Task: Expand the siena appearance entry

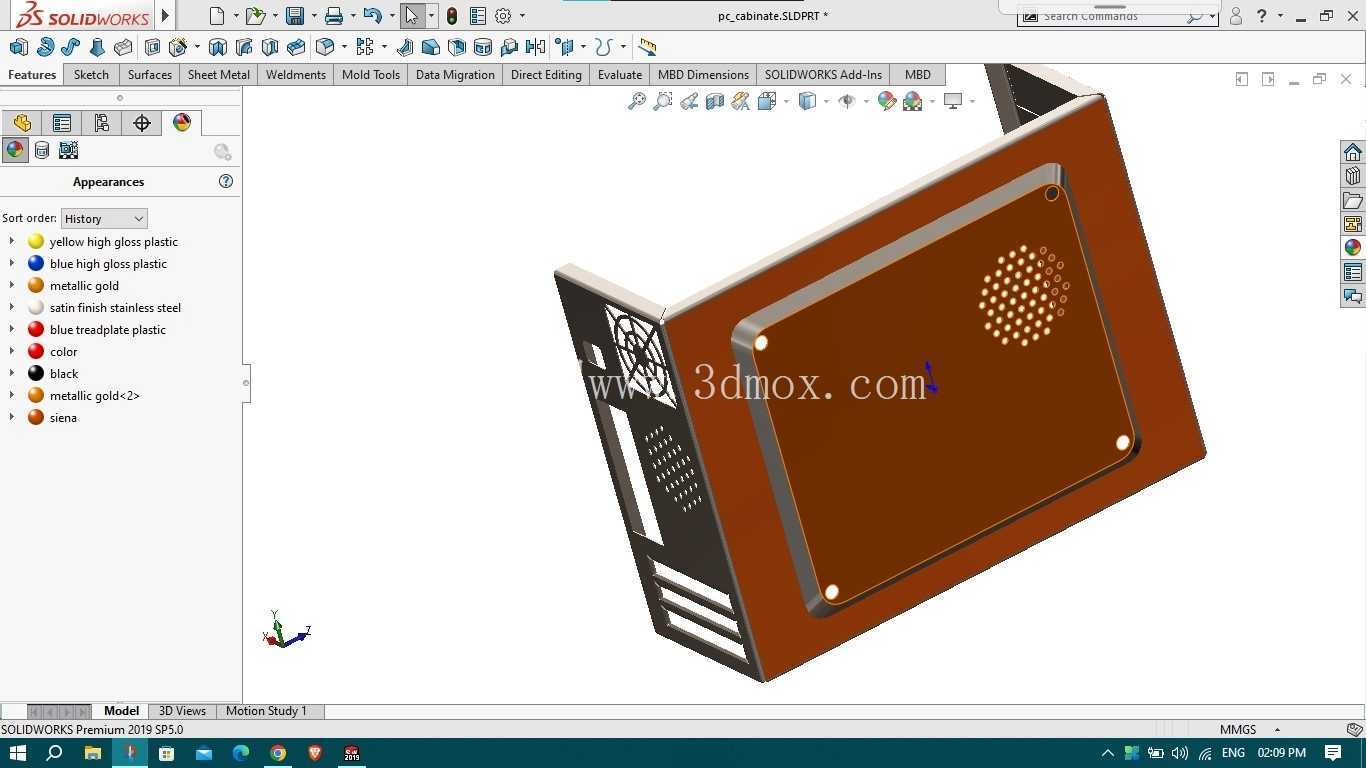Action: pyautogui.click(x=11, y=417)
